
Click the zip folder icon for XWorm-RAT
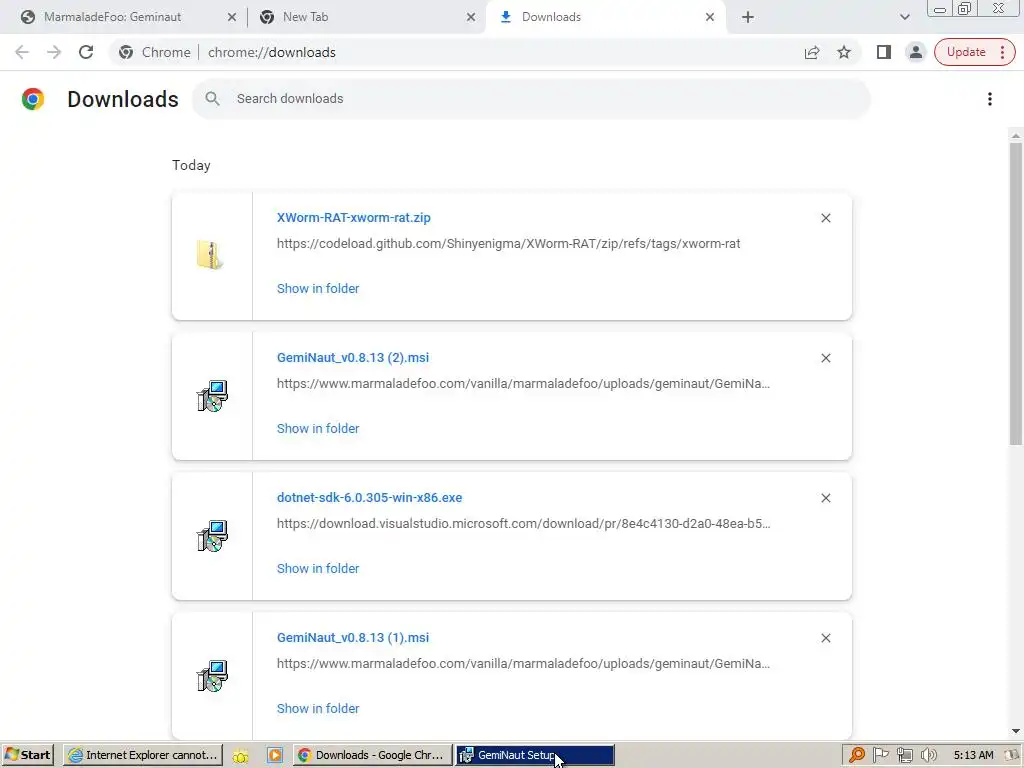pyautogui.click(x=210, y=255)
